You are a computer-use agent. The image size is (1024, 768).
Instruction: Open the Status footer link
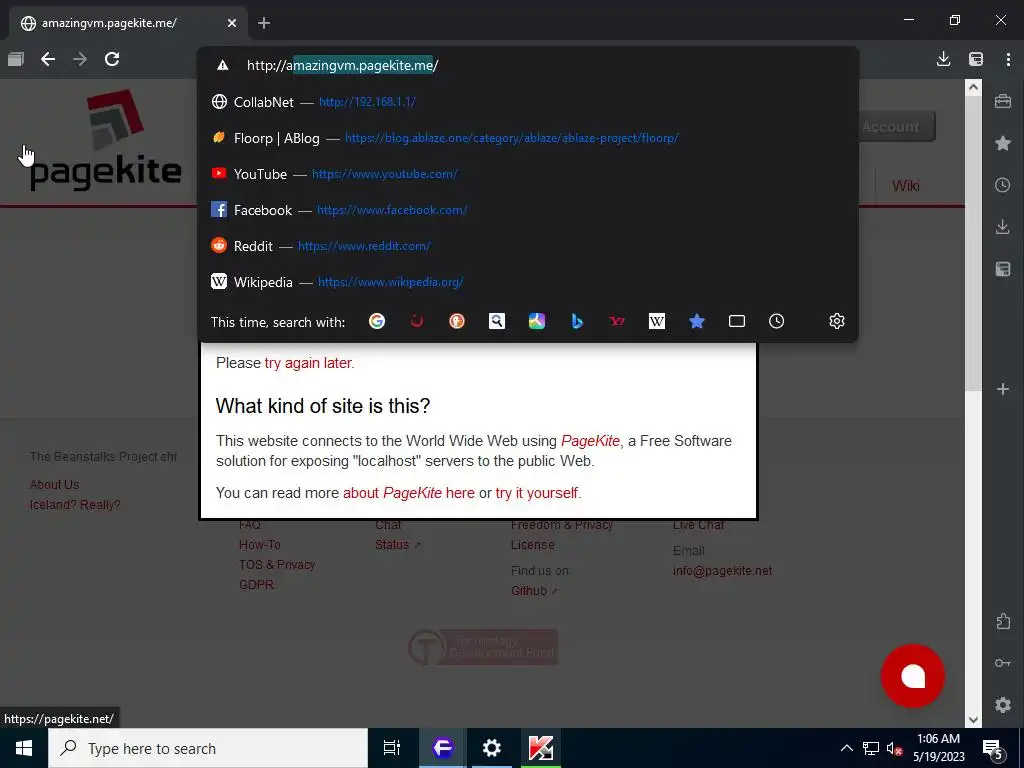click(397, 545)
